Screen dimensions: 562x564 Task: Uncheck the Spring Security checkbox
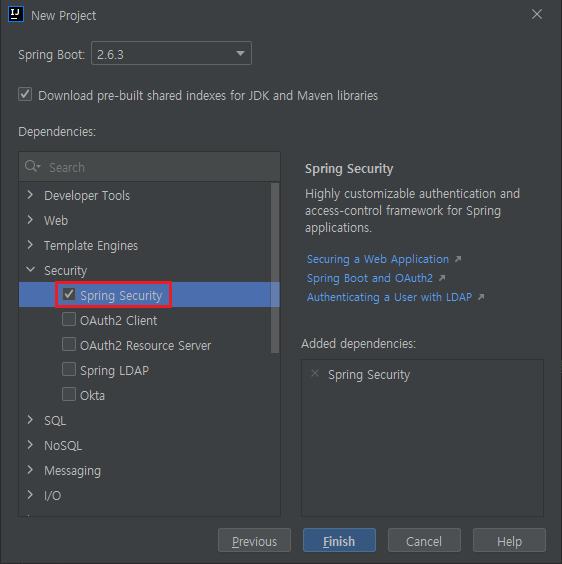[x=69, y=294]
